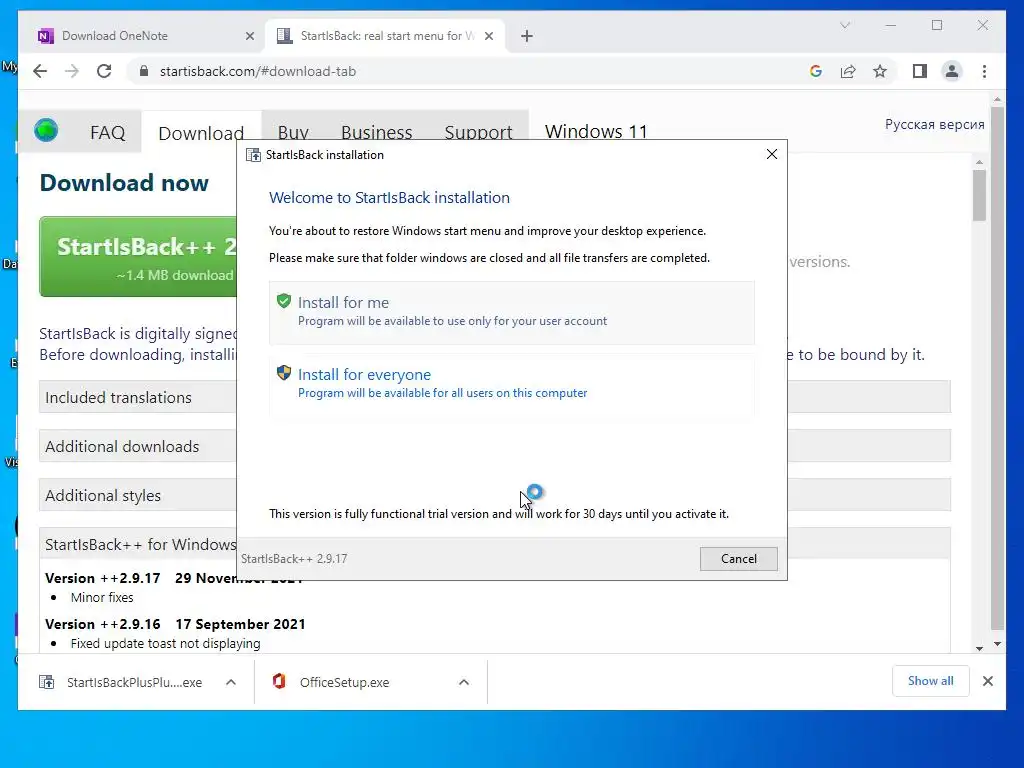1024x768 pixels.
Task: Bookmark this page with the star icon
Action: (880, 71)
